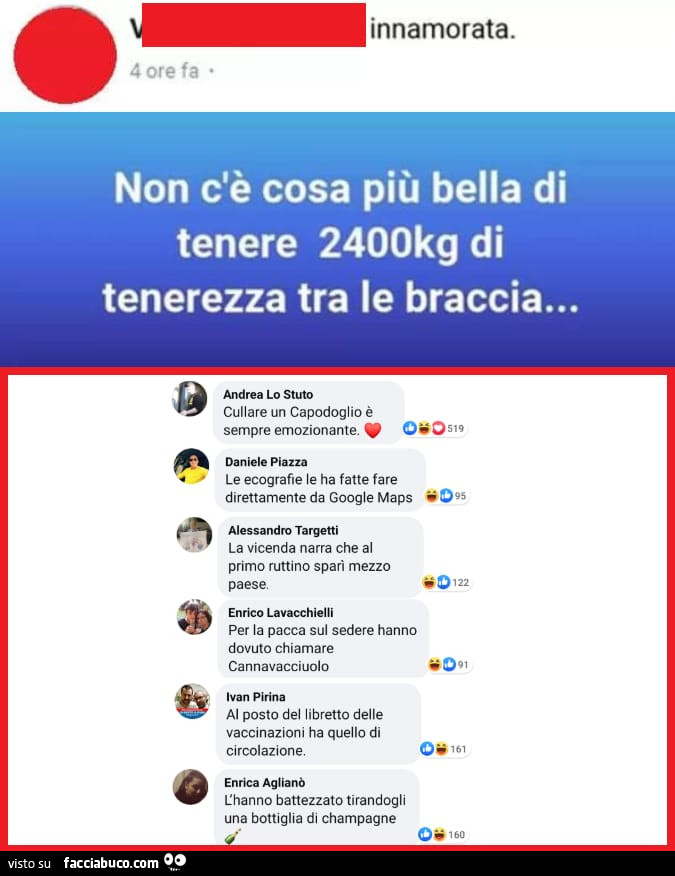Click Enrico Lavacchielli's avatar
The image size is (675, 876).
(x=194, y=617)
